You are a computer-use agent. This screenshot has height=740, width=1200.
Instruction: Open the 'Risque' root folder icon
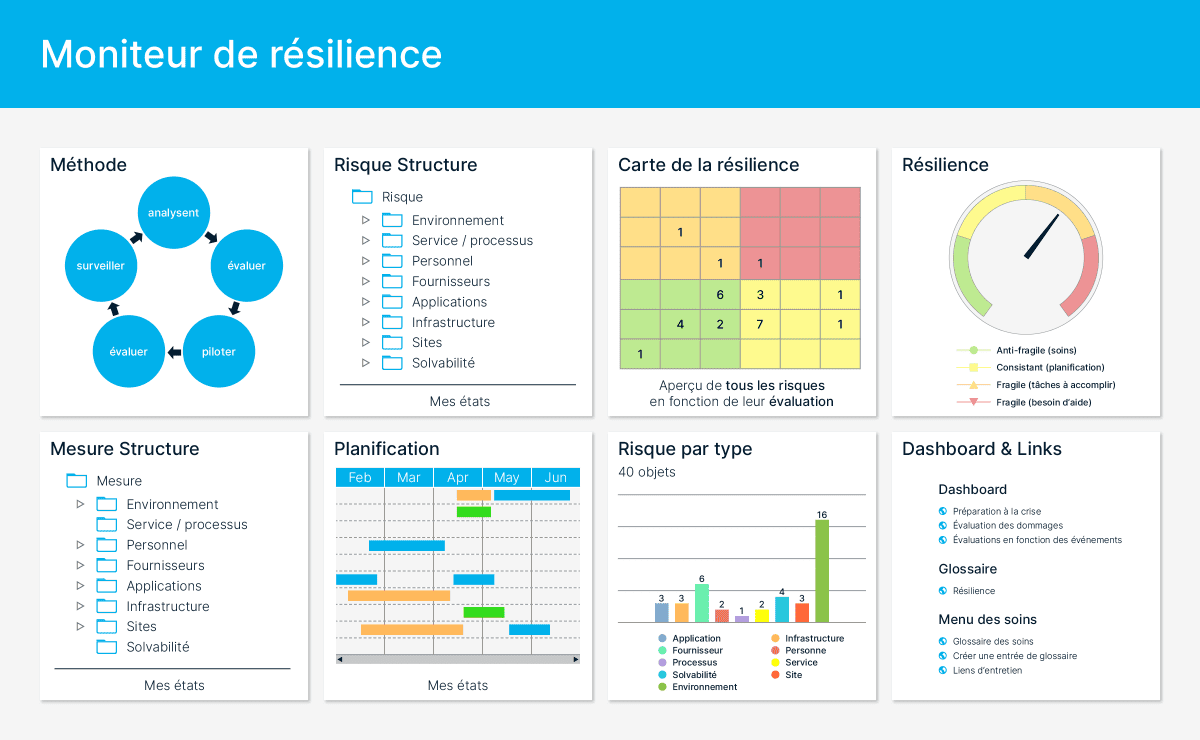[x=362, y=196]
